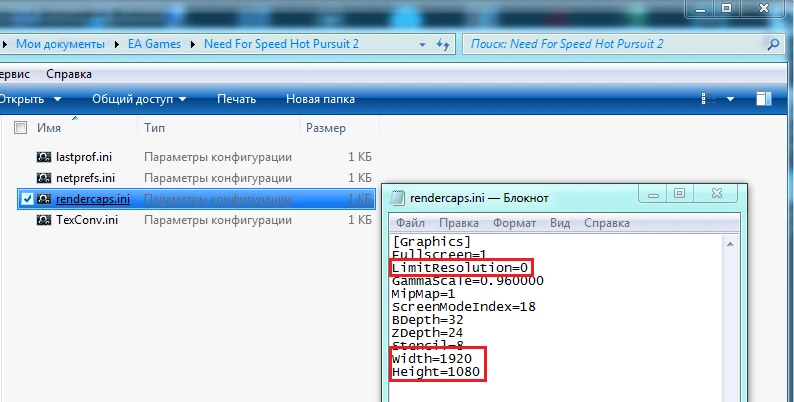Open Справка menu in Explorer
Viewport: 794px width, 402px height.
(69, 74)
